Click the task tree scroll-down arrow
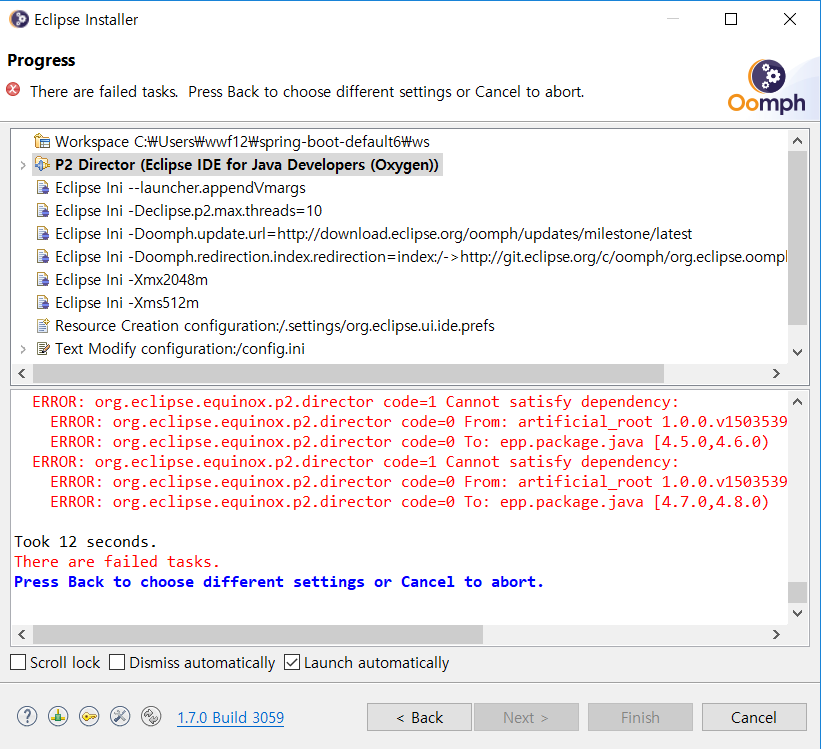This screenshot has width=821, height=749. pos(797,352)
